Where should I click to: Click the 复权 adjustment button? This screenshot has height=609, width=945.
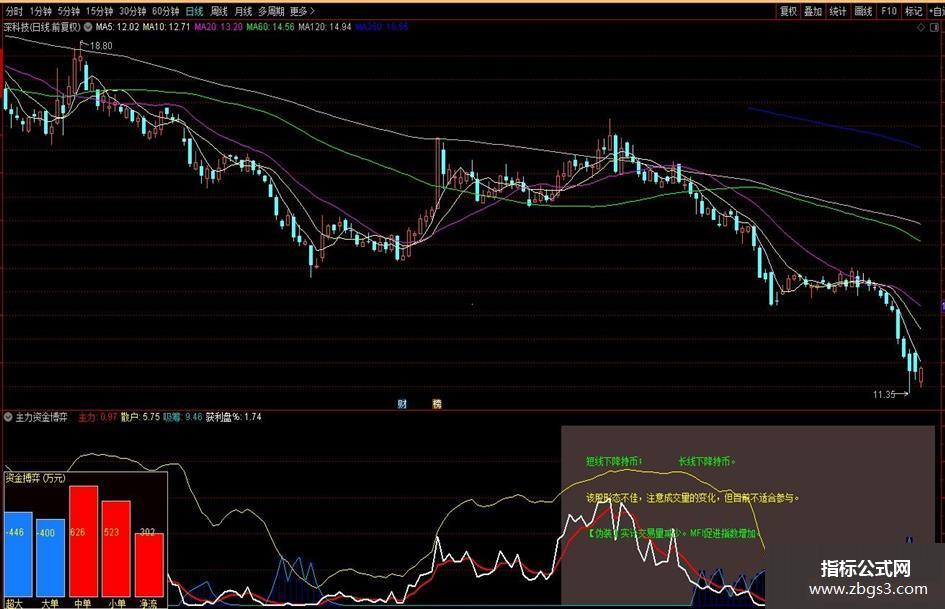788,11
